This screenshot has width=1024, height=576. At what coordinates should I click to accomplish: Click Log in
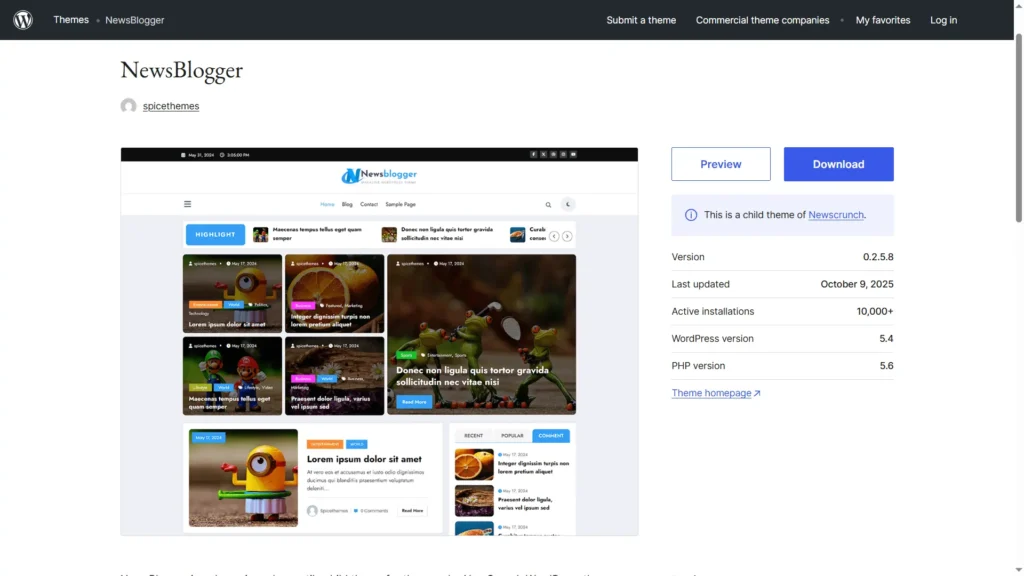tap(943, 20)
